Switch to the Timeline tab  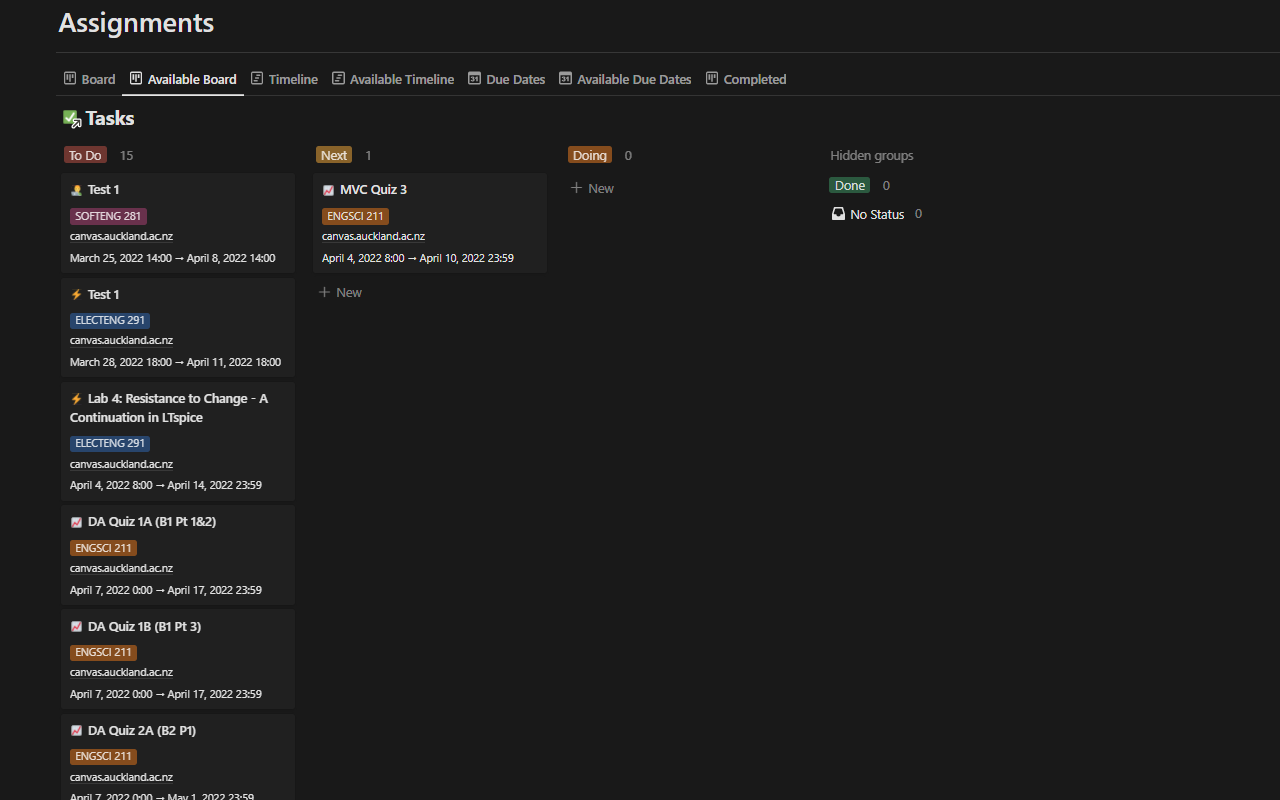(284, 79)
